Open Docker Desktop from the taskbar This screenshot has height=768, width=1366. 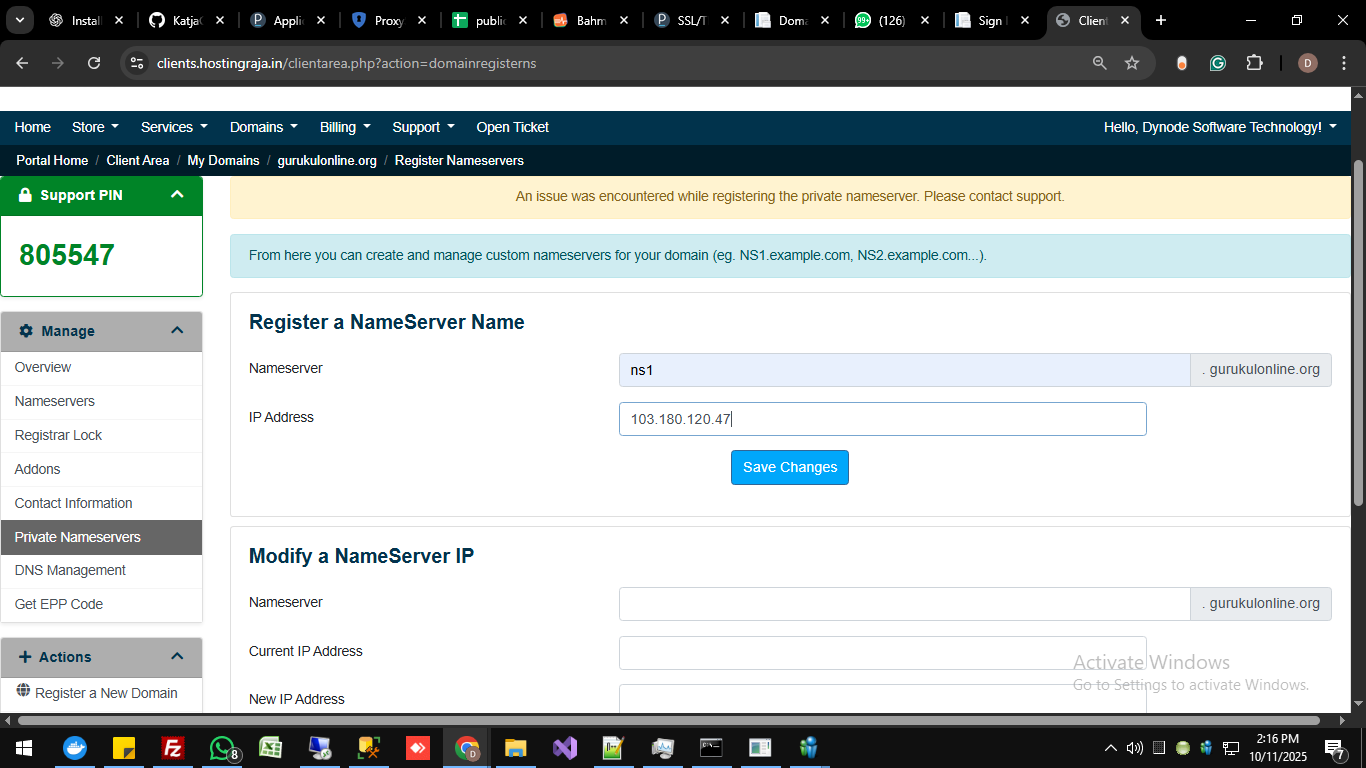click(75, 748)
